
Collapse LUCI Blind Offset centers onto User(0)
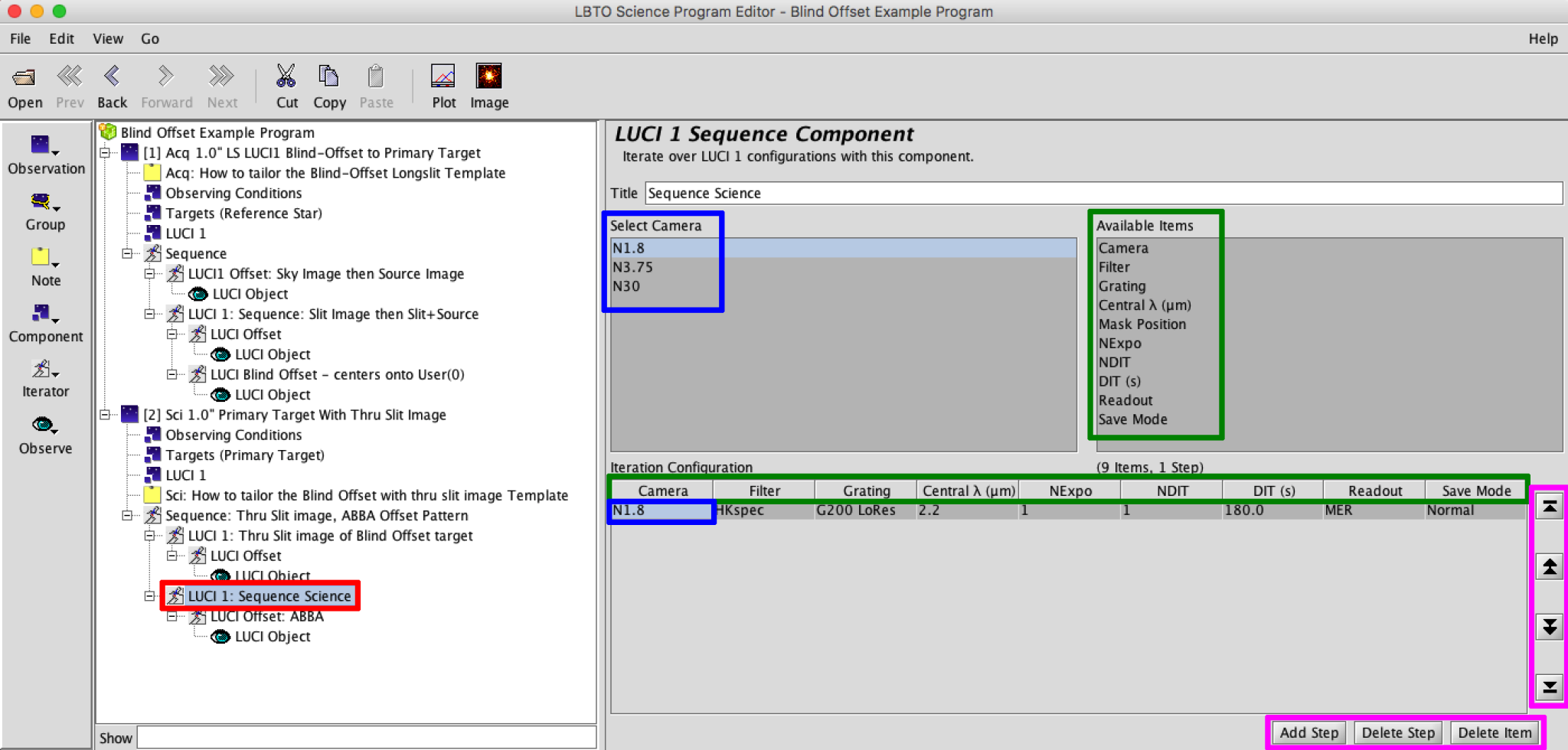click(x=171, y=374)
